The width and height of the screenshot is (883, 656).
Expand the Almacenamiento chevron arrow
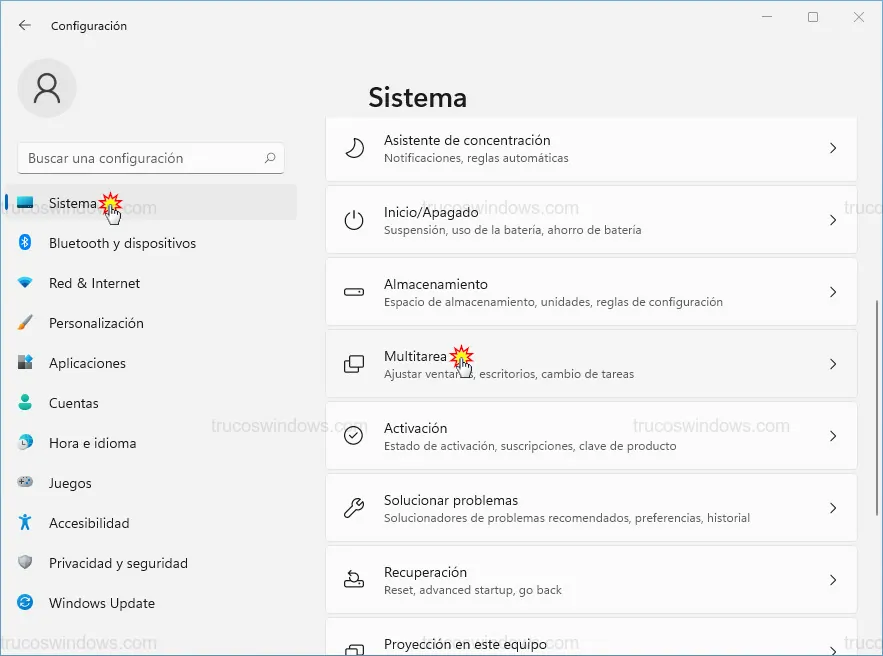point(832,292)
